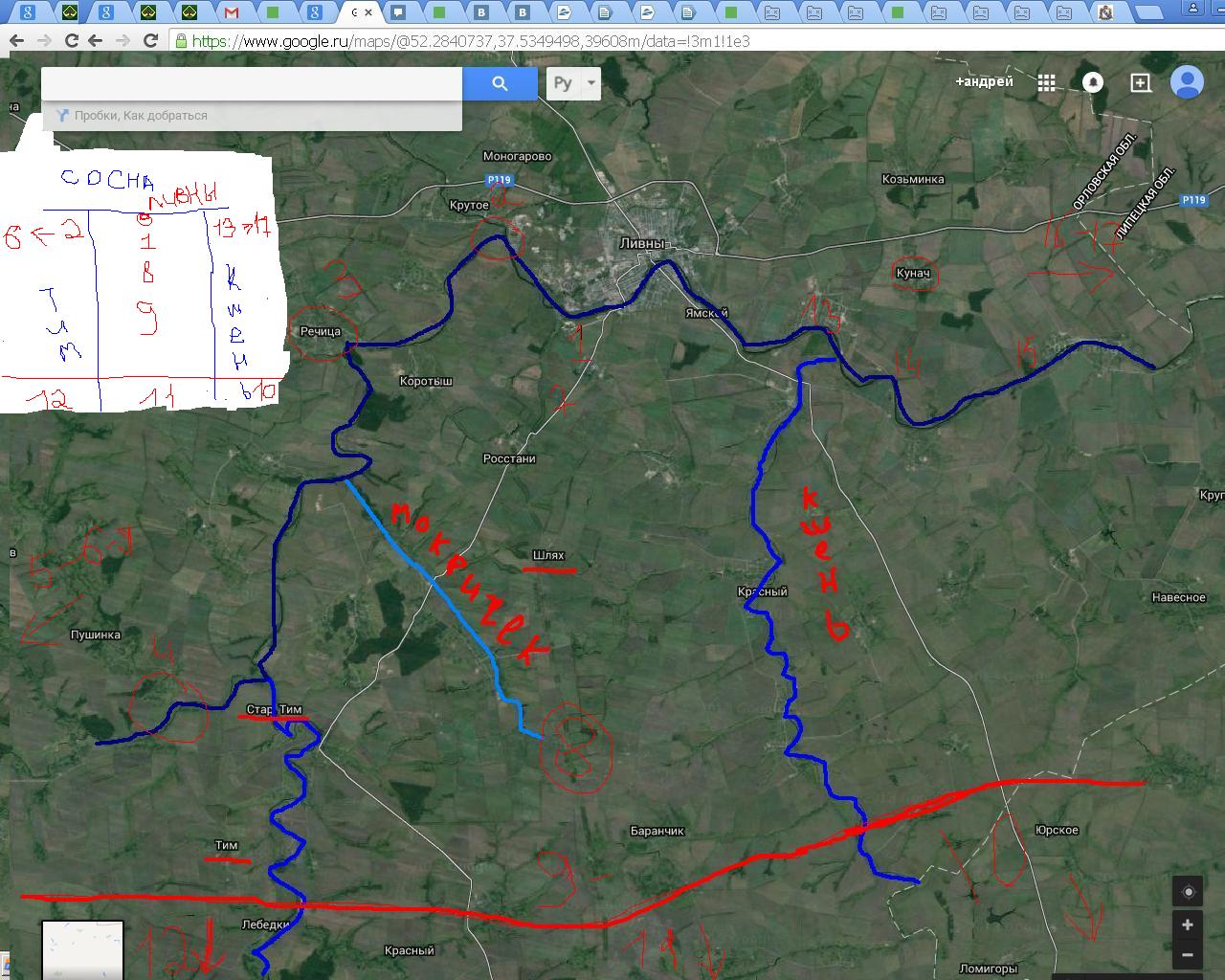Click the blue search magnifier button
Viewport: 1225px width, 980px height.
coord(500,83)
